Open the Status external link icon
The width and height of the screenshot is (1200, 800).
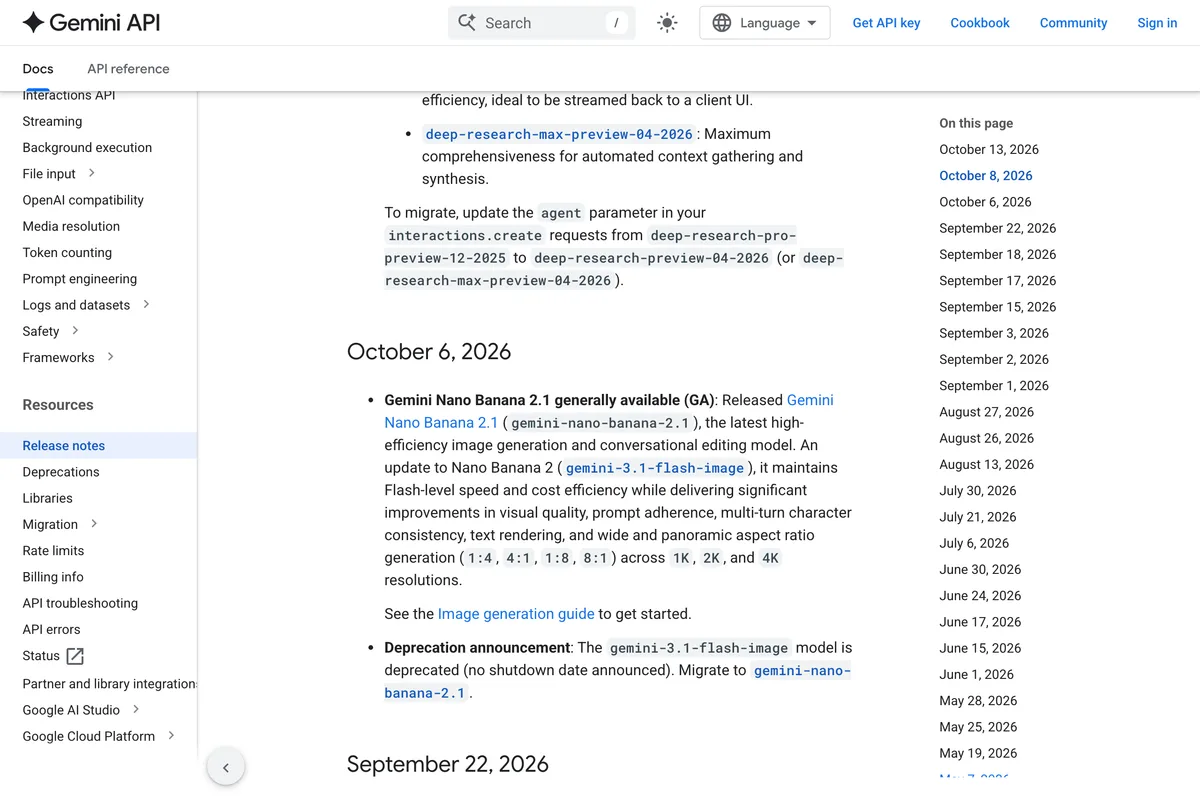(x=75, y=656)
